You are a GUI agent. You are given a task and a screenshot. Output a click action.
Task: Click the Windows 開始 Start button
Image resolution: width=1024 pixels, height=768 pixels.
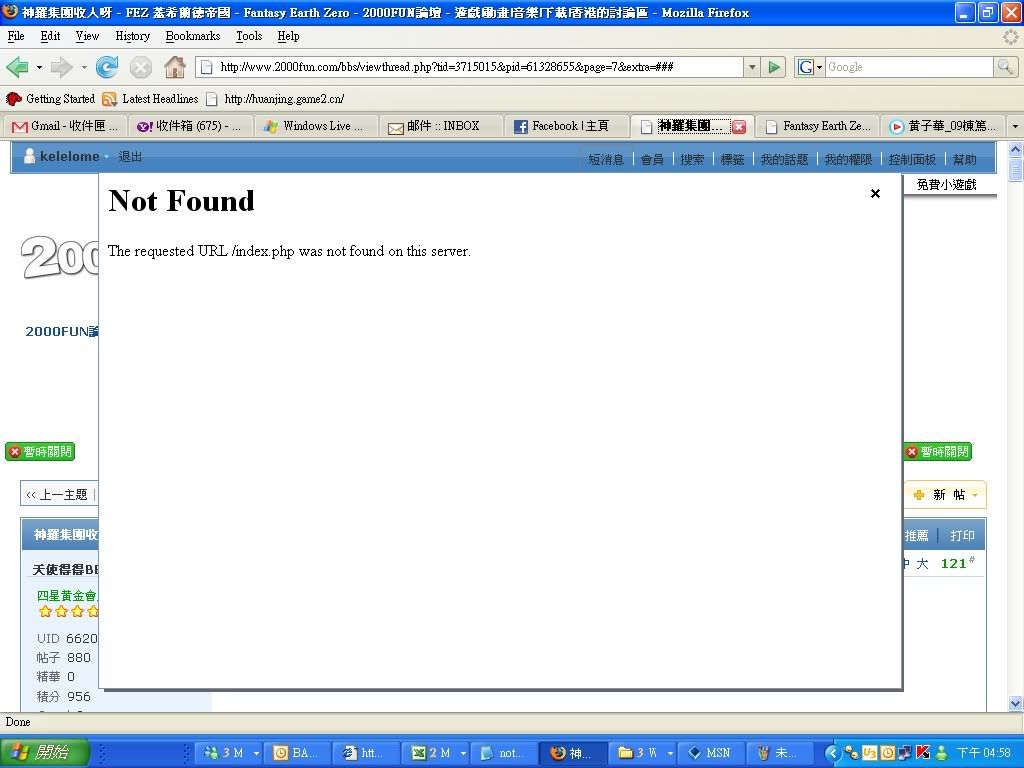(x=45, y=753)
